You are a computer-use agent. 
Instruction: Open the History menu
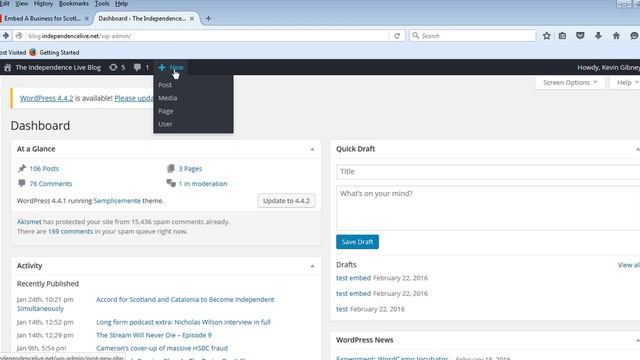(43, 4)
